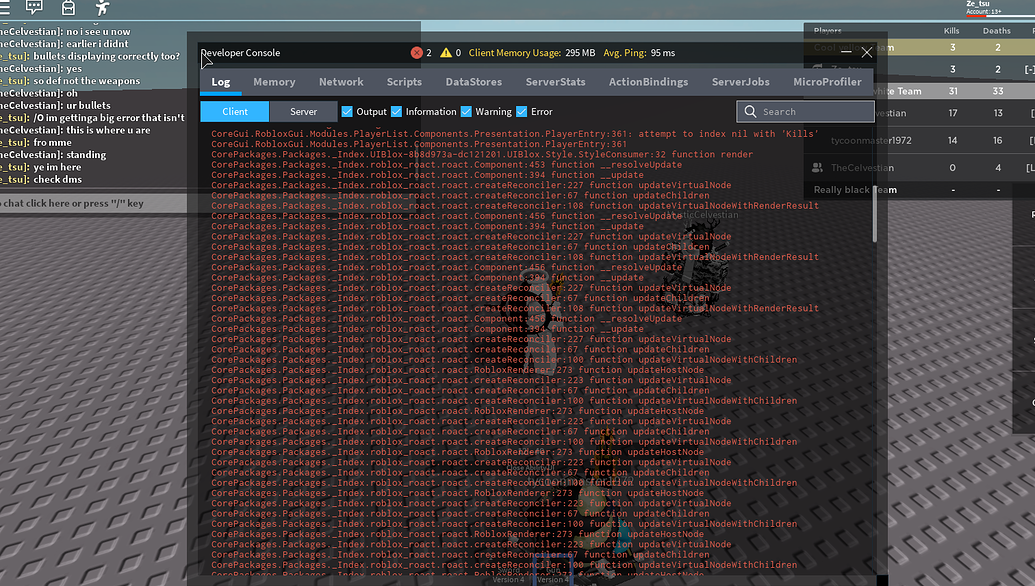Click the yellow warning count icon
Screen dimensions: 1035x586
(x=446, y=53)
